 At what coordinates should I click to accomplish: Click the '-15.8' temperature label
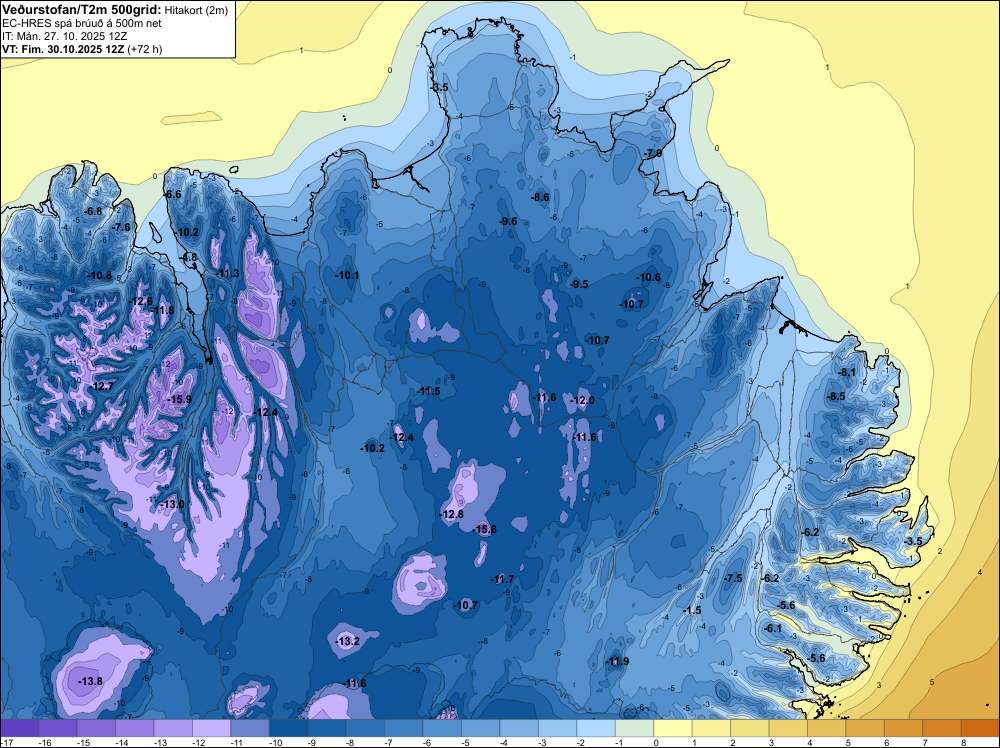[485, 529]
